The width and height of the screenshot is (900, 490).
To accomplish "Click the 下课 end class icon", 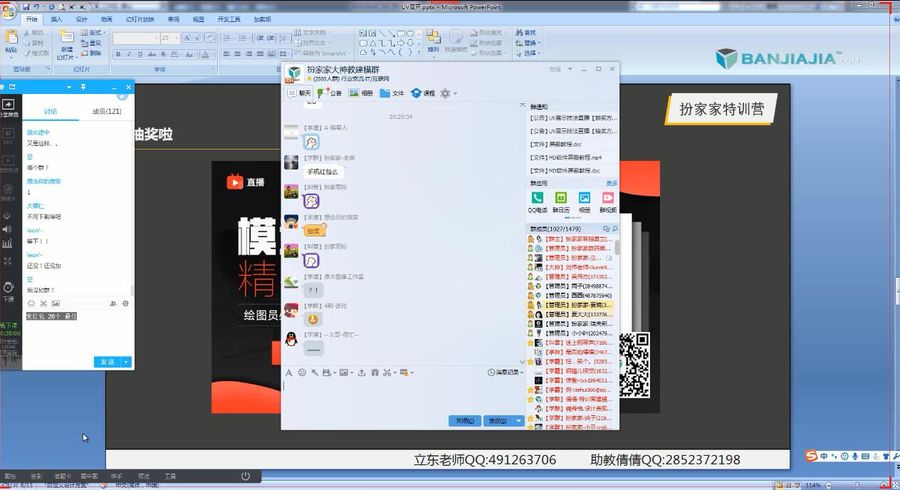I will point(8,290).
